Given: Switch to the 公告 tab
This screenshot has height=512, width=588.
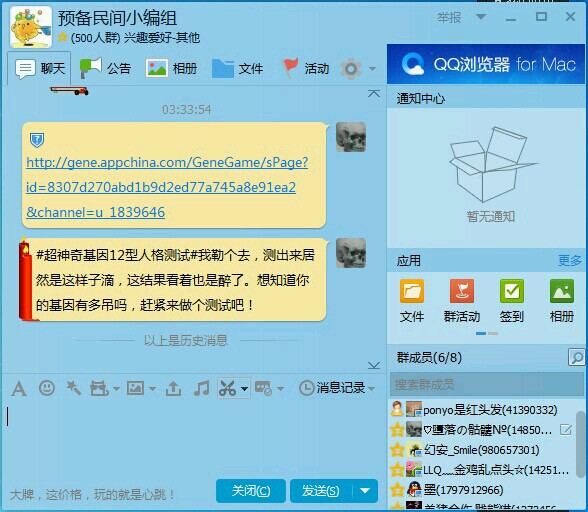Looking at the screenshot, I should [x=105, y=68].
